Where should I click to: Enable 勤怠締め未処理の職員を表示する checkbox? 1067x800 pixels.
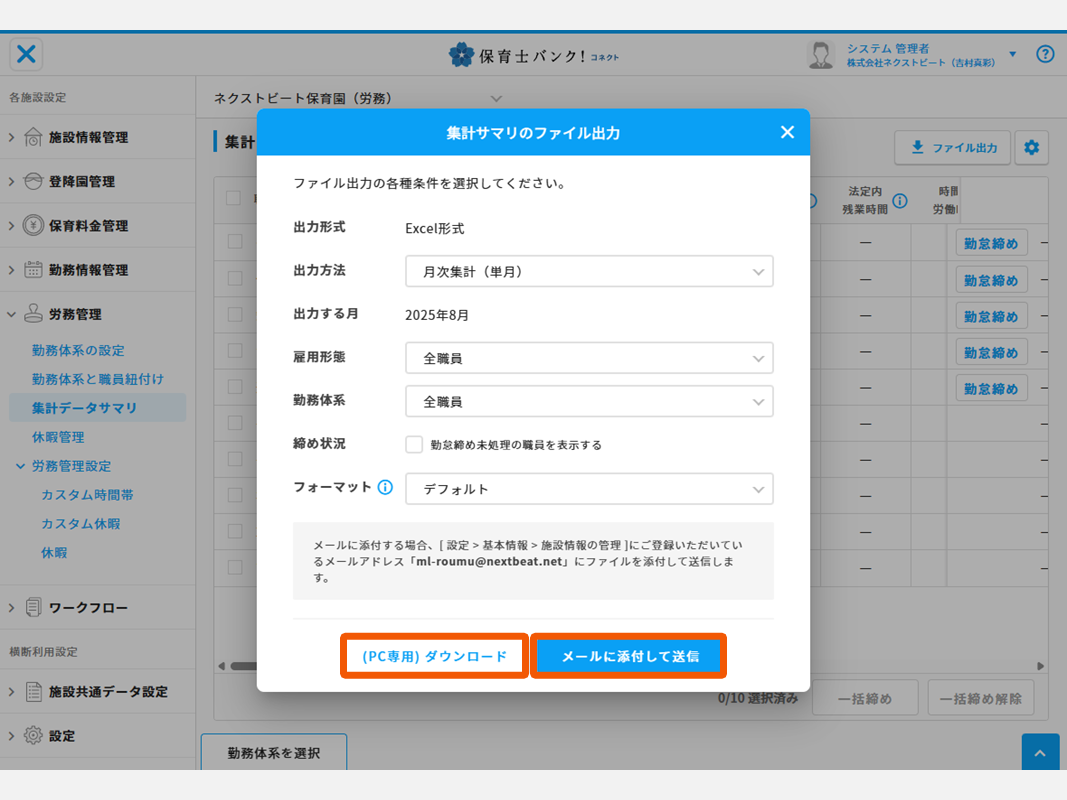click(x=414, y=445)
